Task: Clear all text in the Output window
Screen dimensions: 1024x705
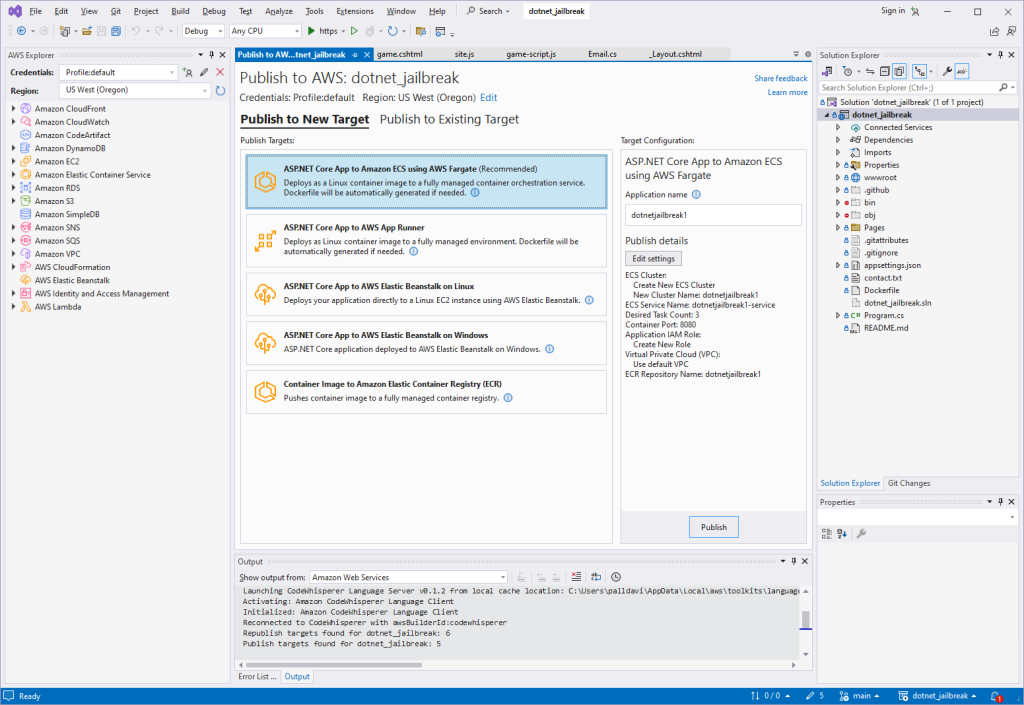Action: click(576, 576)
